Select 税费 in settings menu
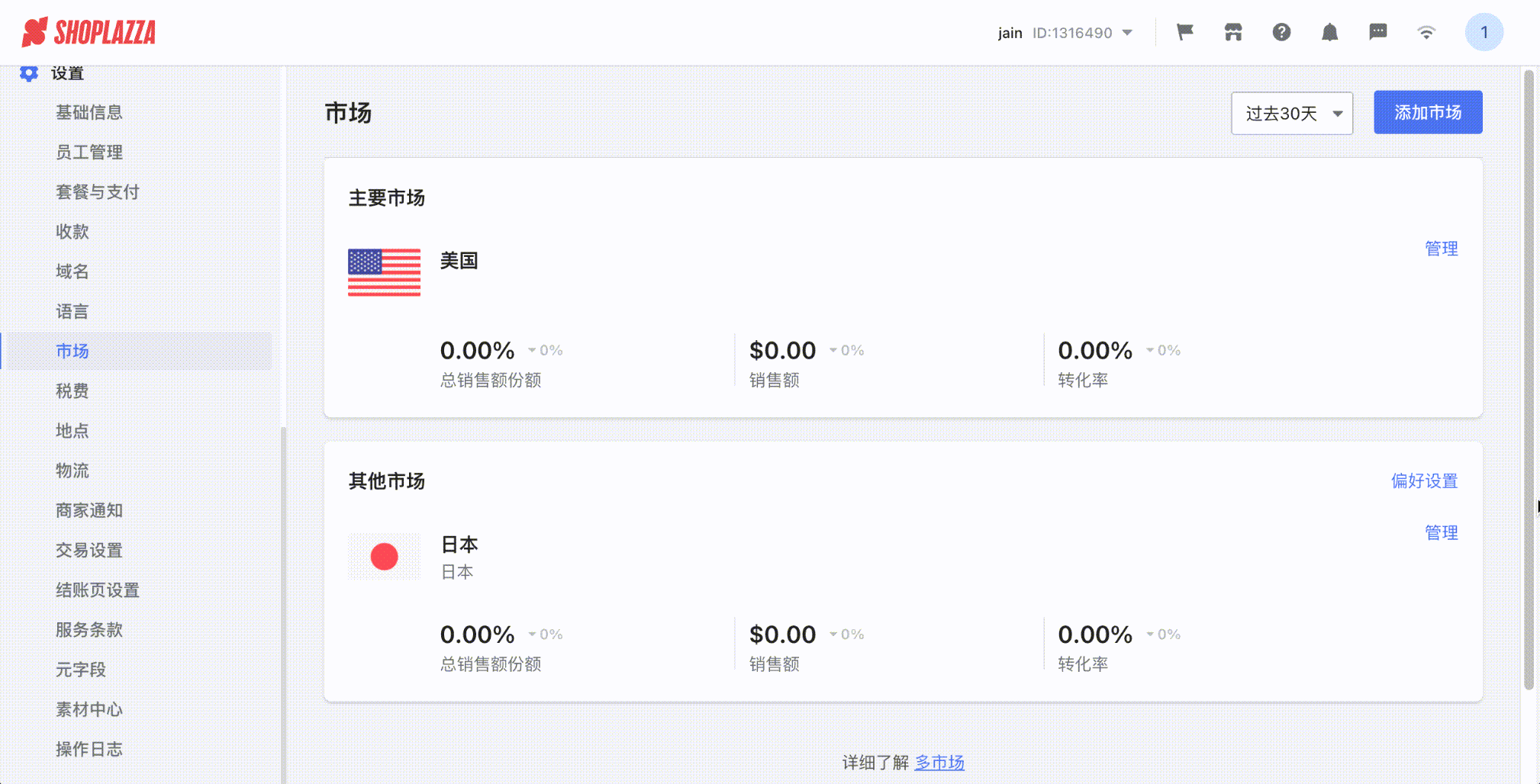 [72, 390]
